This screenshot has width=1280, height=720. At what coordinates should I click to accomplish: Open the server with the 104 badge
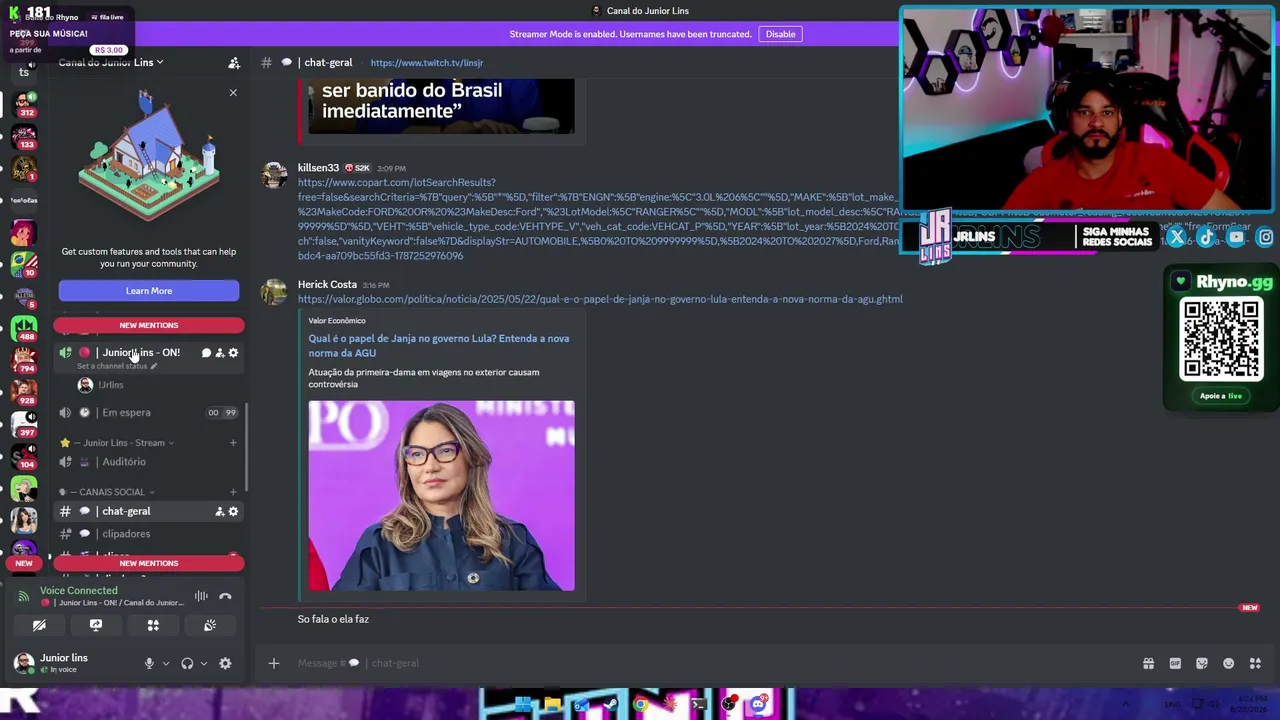click(x=24, y=456)
